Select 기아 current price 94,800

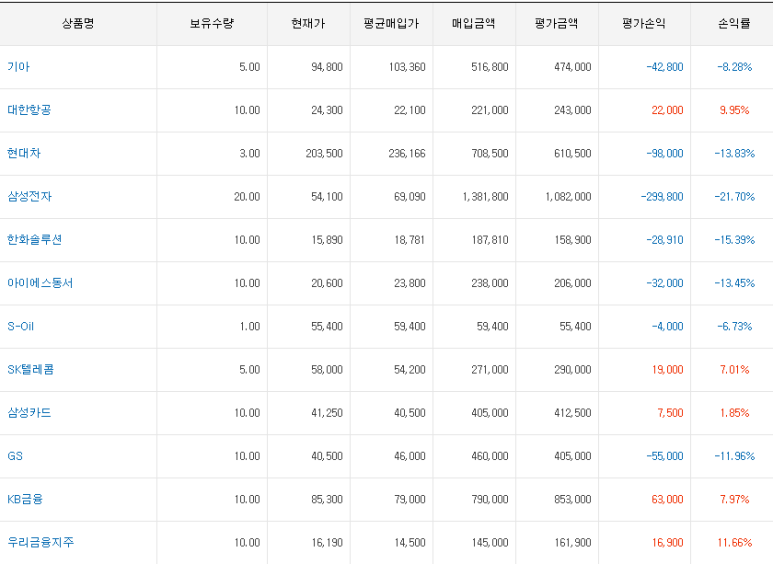click(x=327, y=67)
